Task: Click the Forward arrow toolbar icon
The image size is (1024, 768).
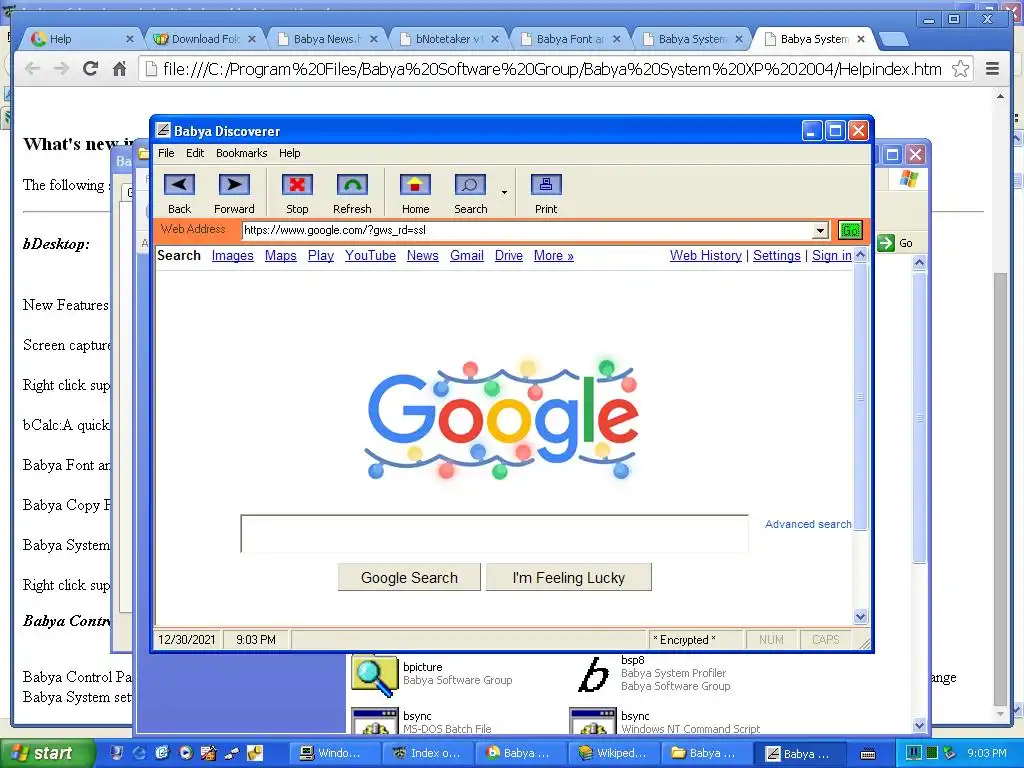Action: (234, 185)
